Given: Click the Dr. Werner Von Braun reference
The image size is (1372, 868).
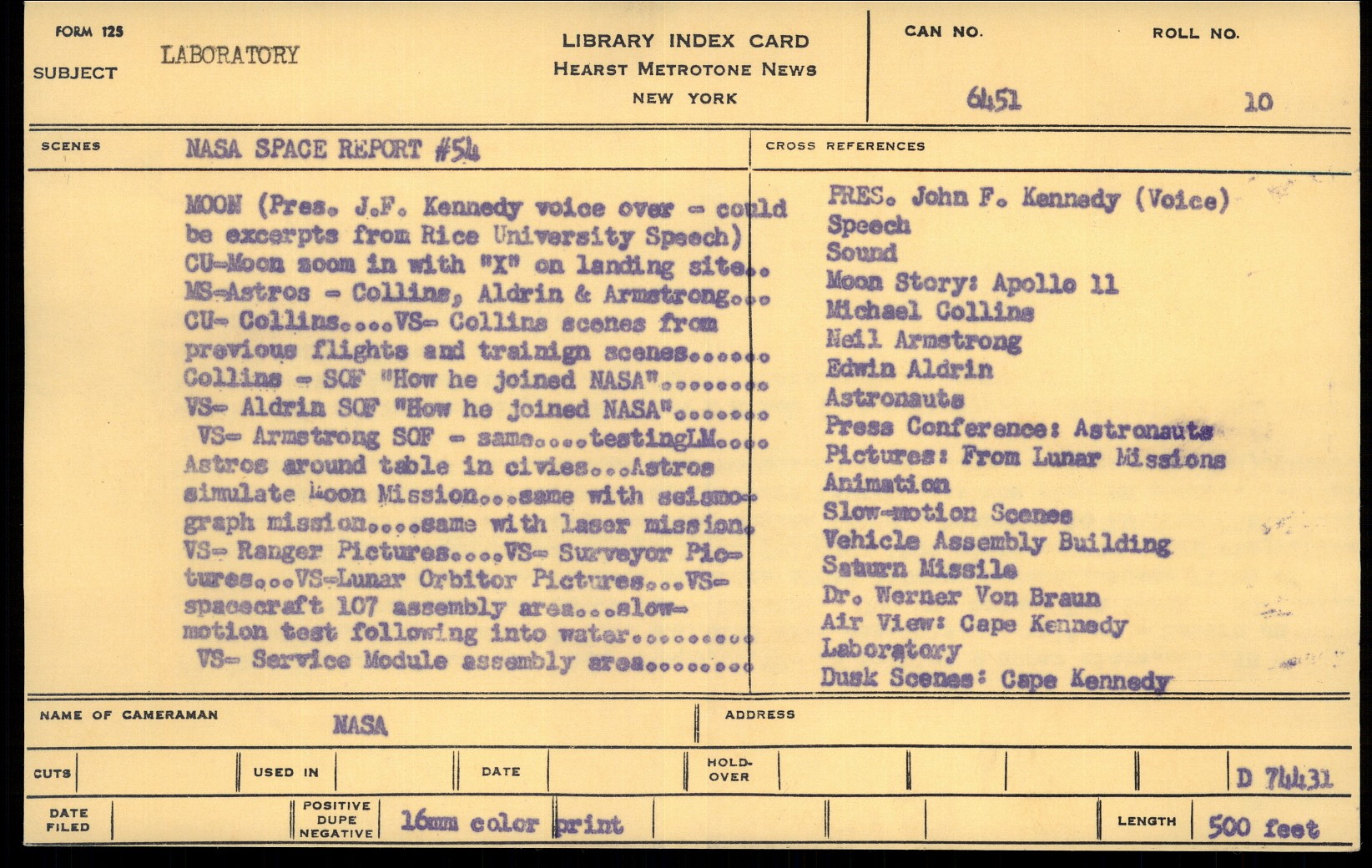Looking at the screenshot, I should tap(961, 597).
